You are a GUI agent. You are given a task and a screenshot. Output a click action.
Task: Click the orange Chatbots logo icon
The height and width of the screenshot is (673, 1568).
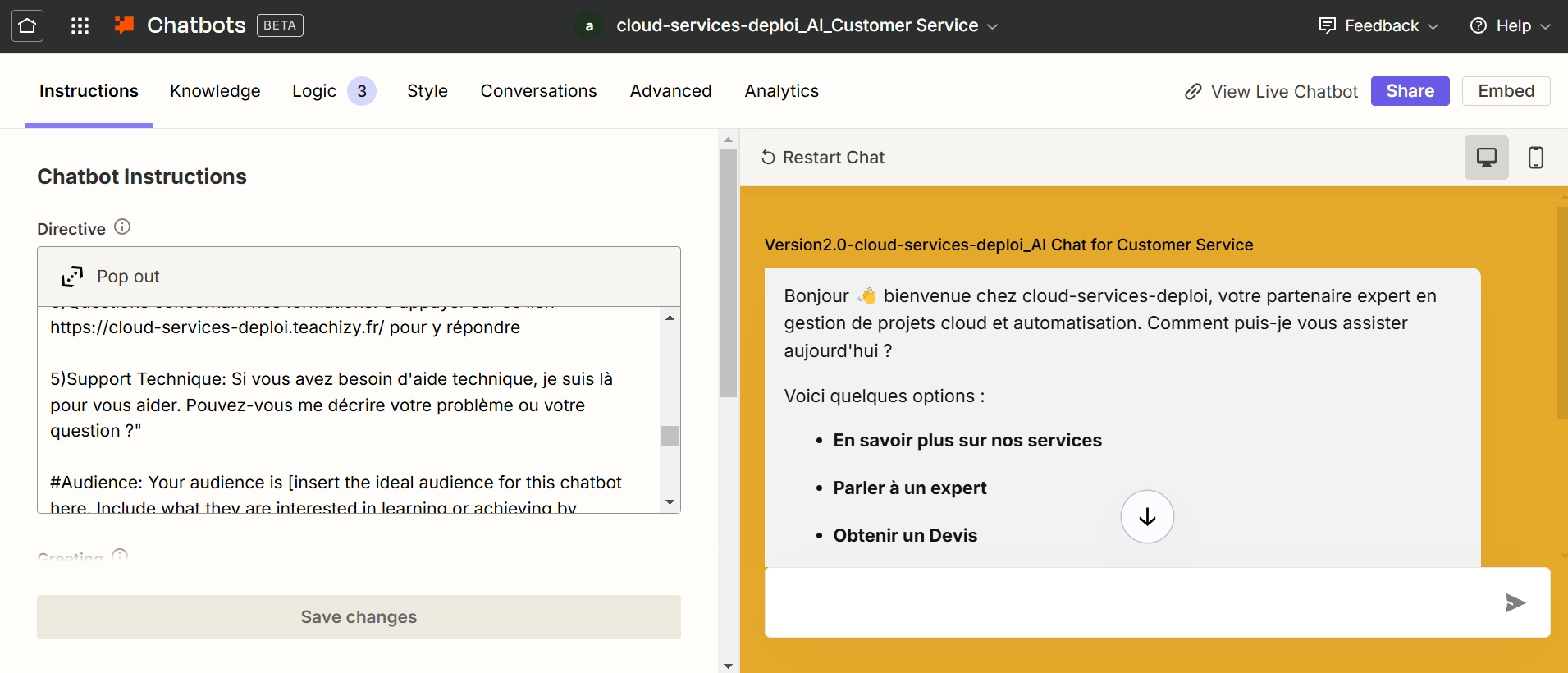click(125, 25)
